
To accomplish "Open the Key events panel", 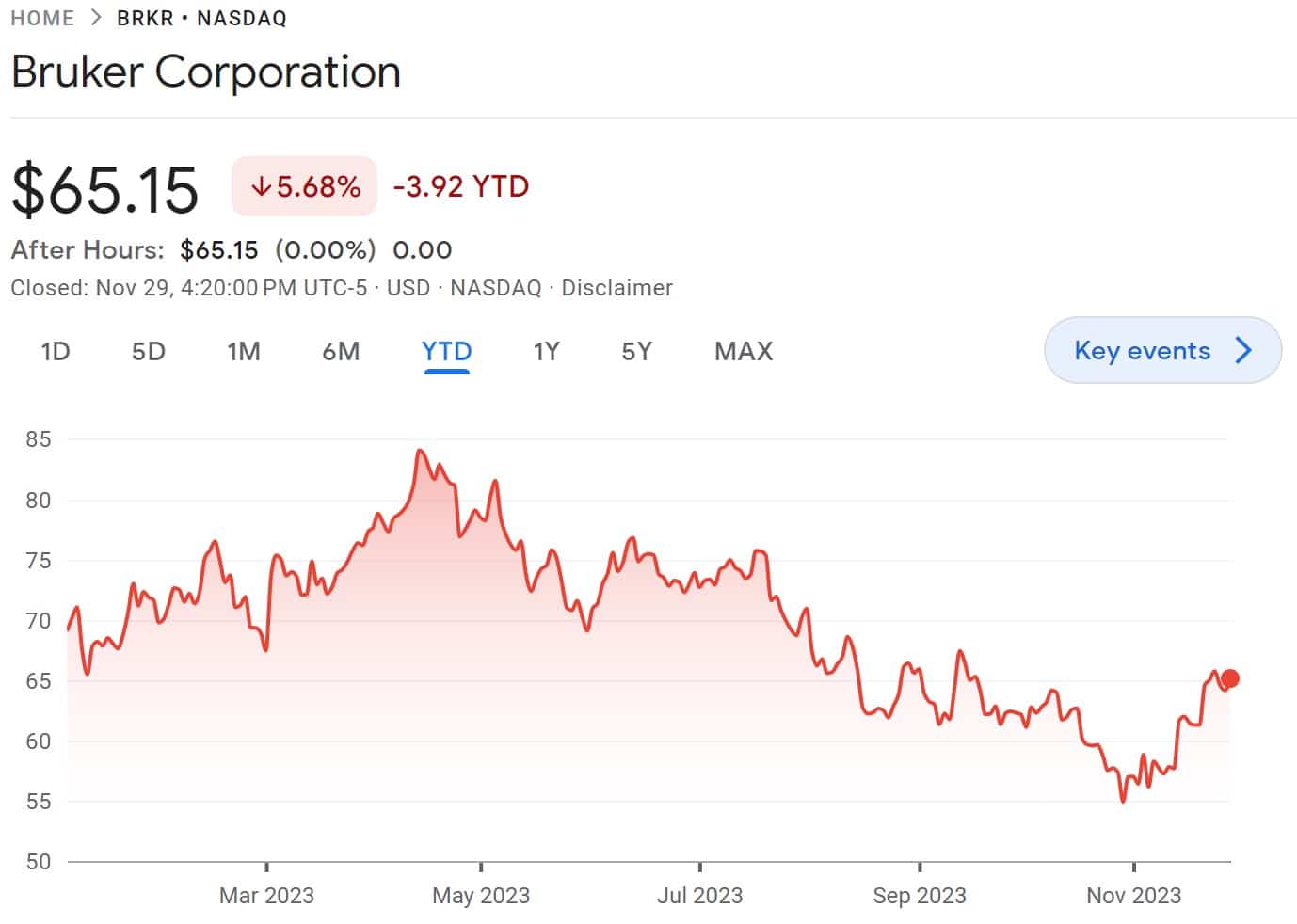I will [1144, 350].
